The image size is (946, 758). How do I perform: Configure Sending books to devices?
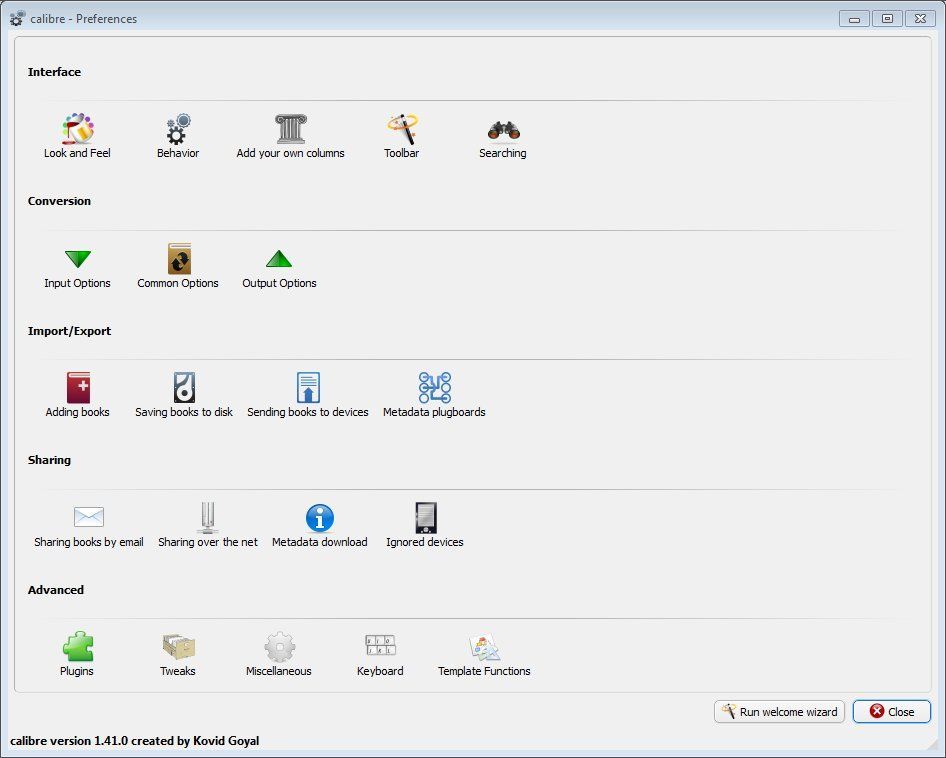click(x=307, y=388)
